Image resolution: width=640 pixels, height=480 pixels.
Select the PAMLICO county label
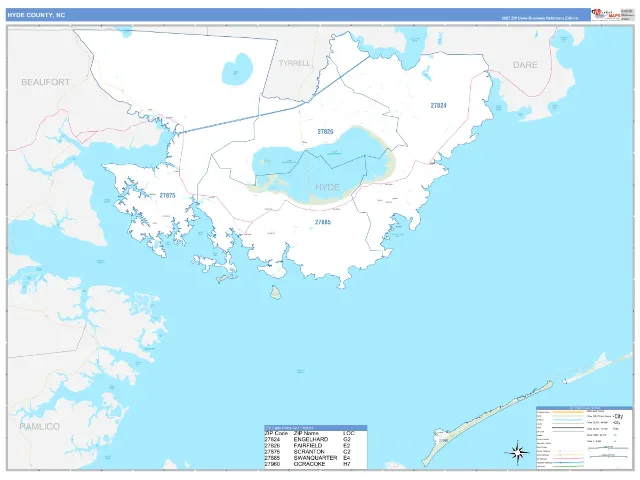[40, 427]
